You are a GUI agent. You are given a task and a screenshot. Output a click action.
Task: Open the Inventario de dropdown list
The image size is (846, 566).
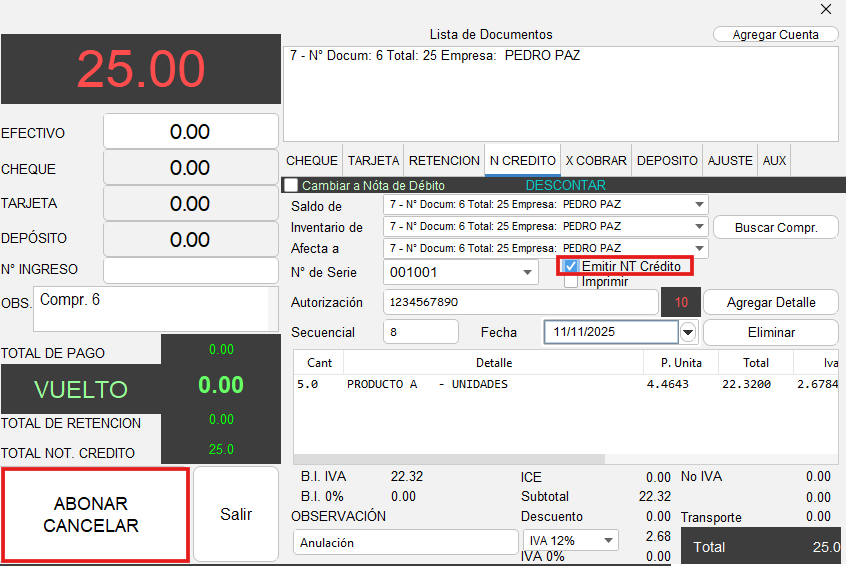coord(698,226)
